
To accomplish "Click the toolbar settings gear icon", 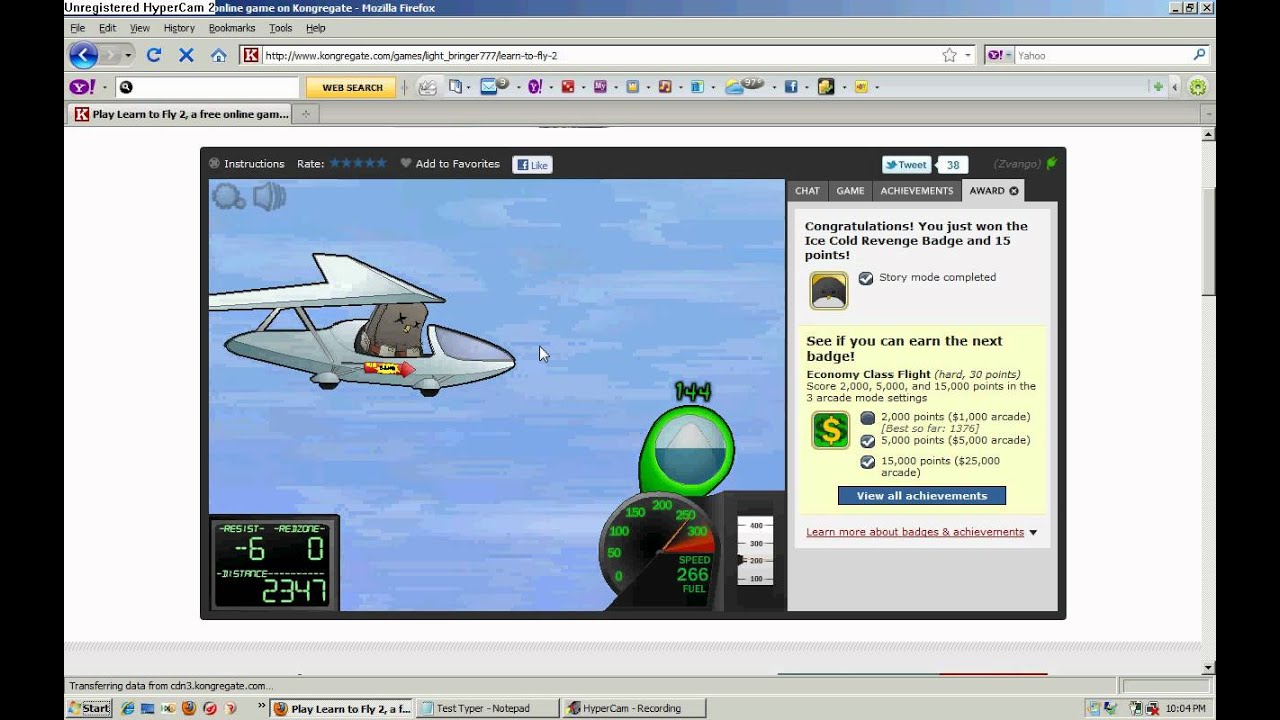I will [x=1197, y=87].
